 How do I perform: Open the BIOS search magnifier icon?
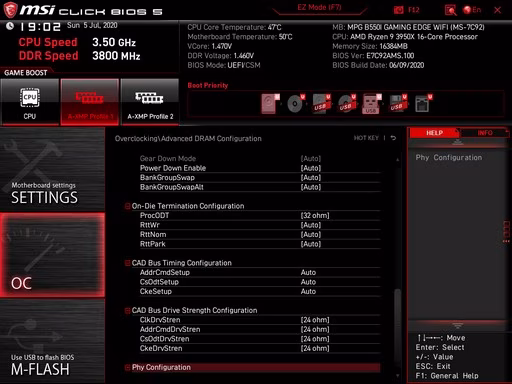coord(451,10)
